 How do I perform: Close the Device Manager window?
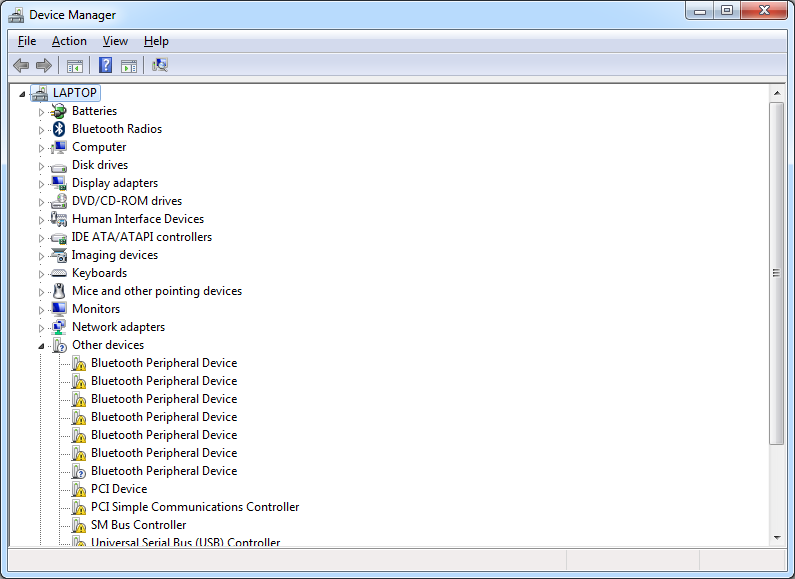[764, 11]
